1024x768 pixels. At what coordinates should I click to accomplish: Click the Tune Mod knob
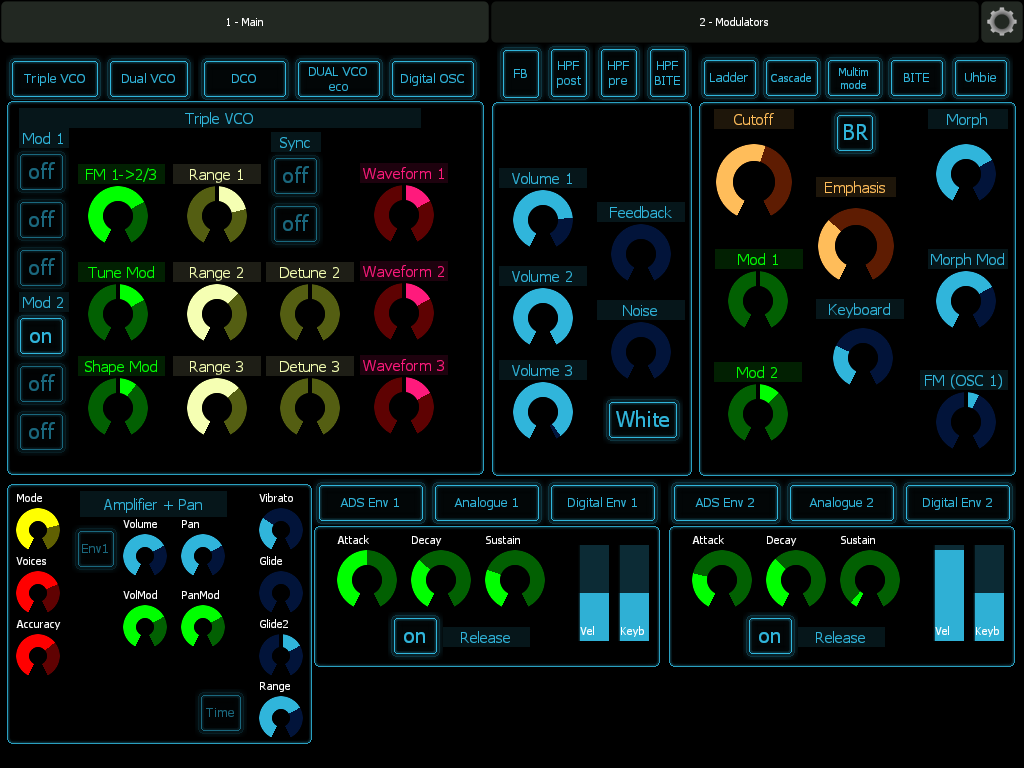click(118, 313)
